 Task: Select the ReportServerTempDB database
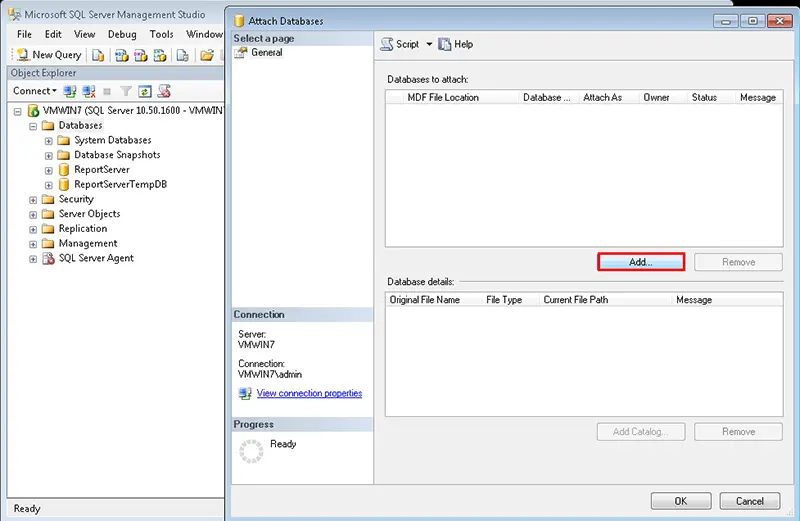120,185
